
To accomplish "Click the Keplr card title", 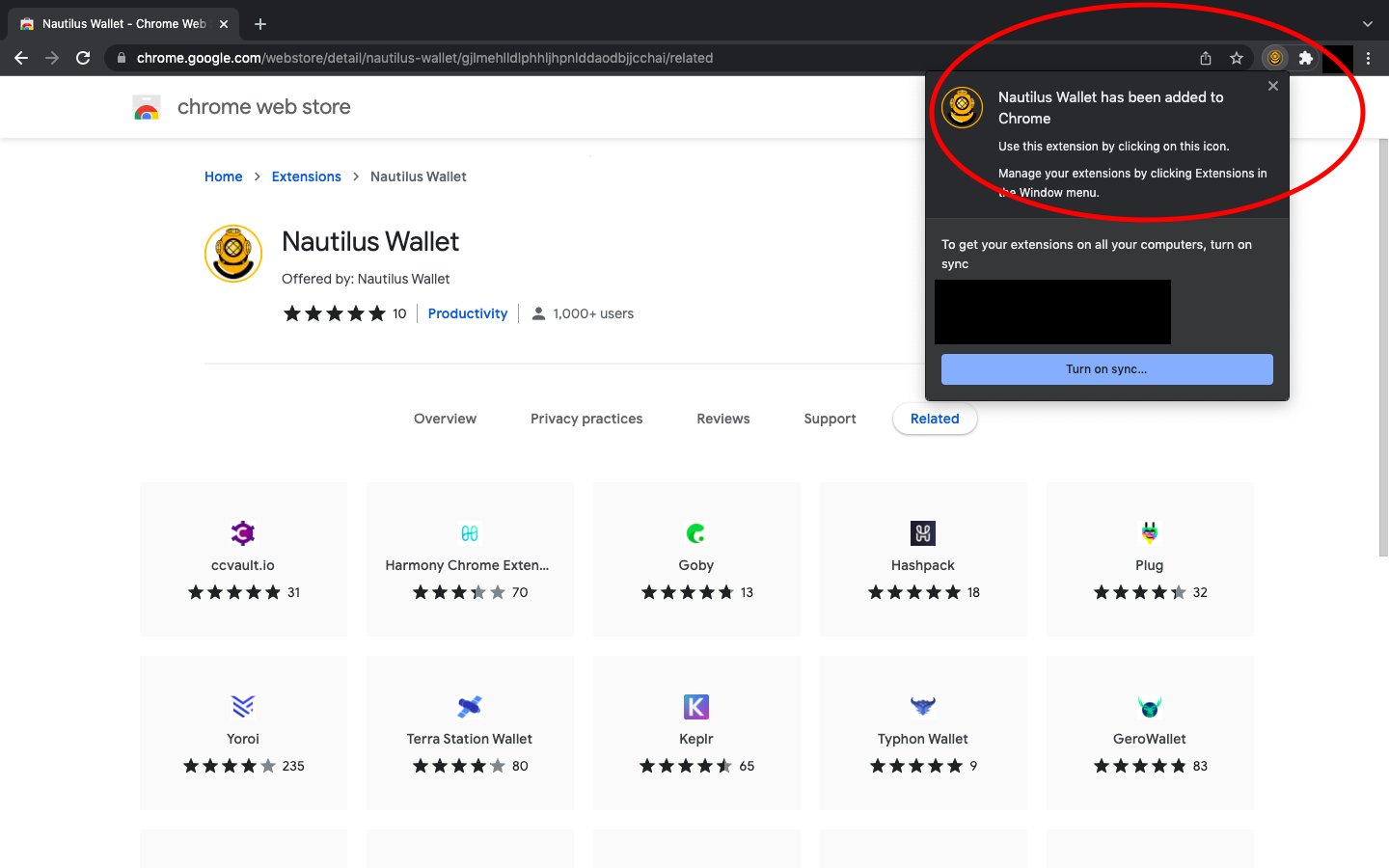I will tap(696, 739).
